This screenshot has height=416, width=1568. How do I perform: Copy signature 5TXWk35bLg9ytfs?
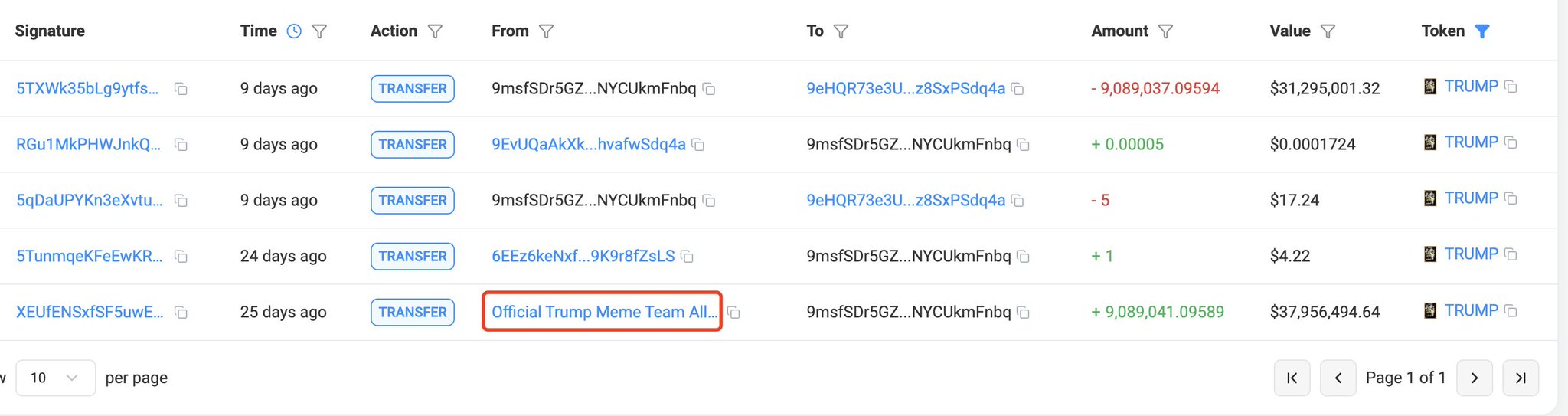coord(181,89)
